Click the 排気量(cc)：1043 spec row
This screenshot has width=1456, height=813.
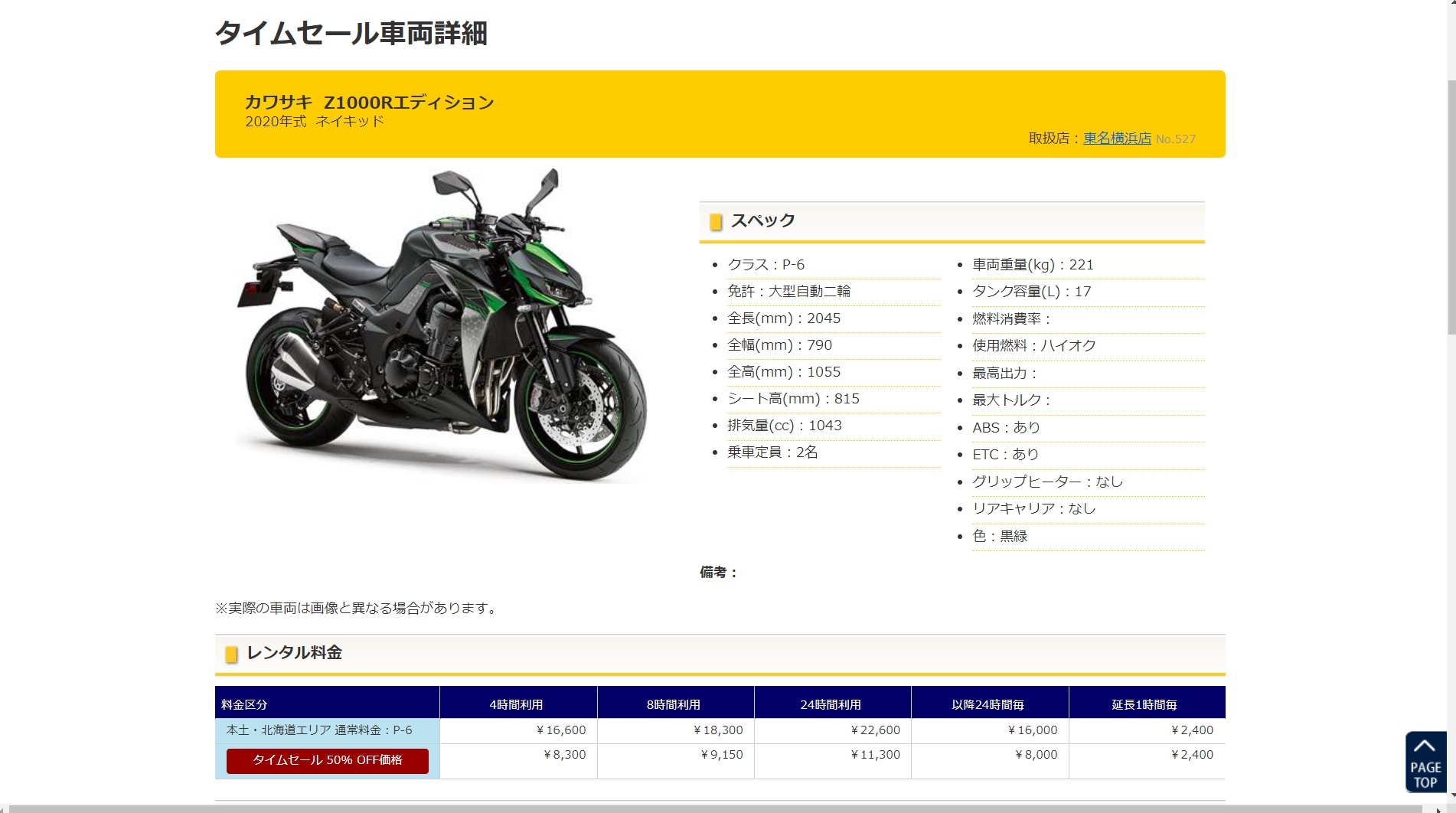[x=834, y=426]
